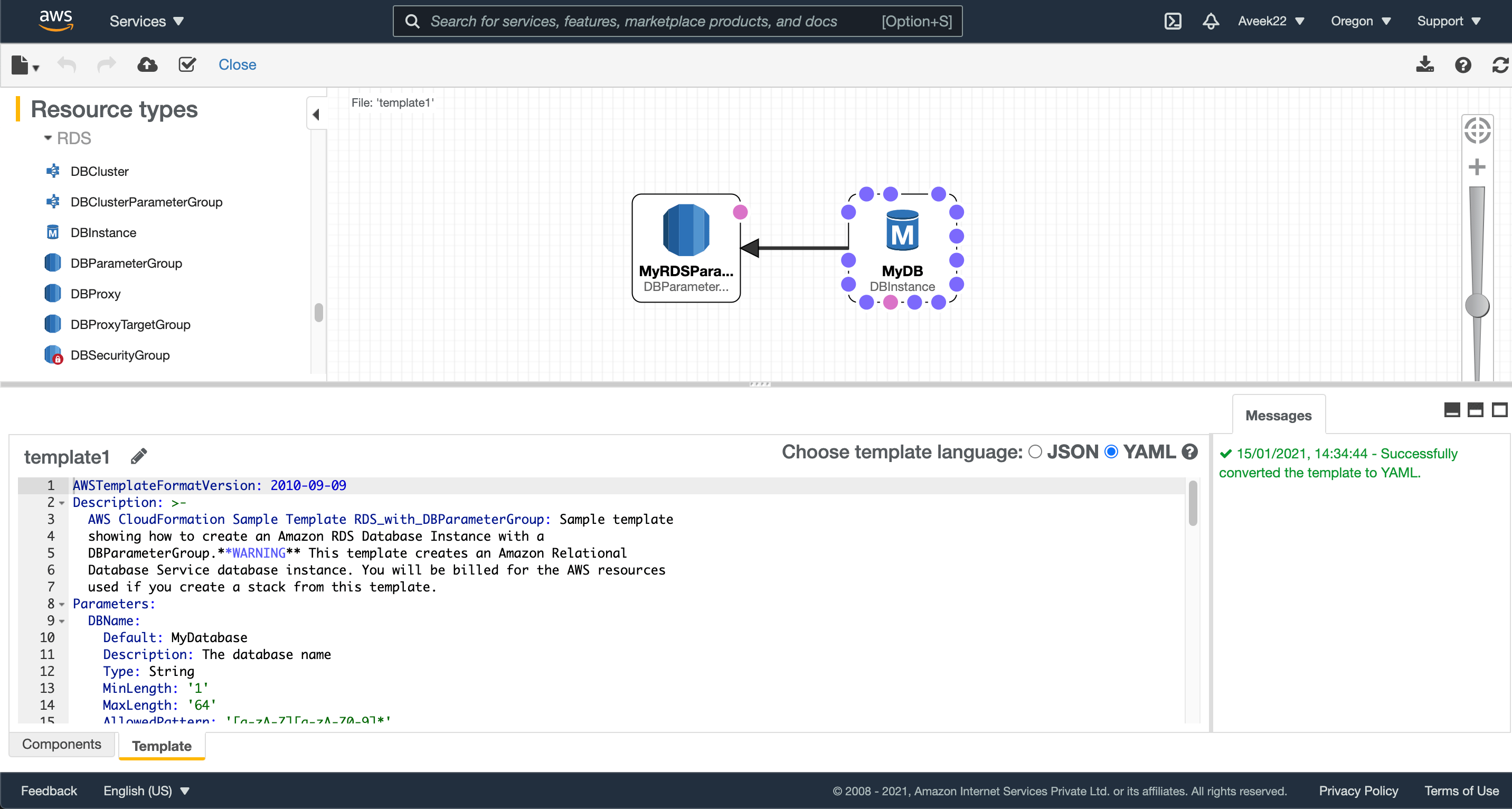Click the Close link in the toolbar
Viewport: 1512px width, 809px height.
coord(237,64)
